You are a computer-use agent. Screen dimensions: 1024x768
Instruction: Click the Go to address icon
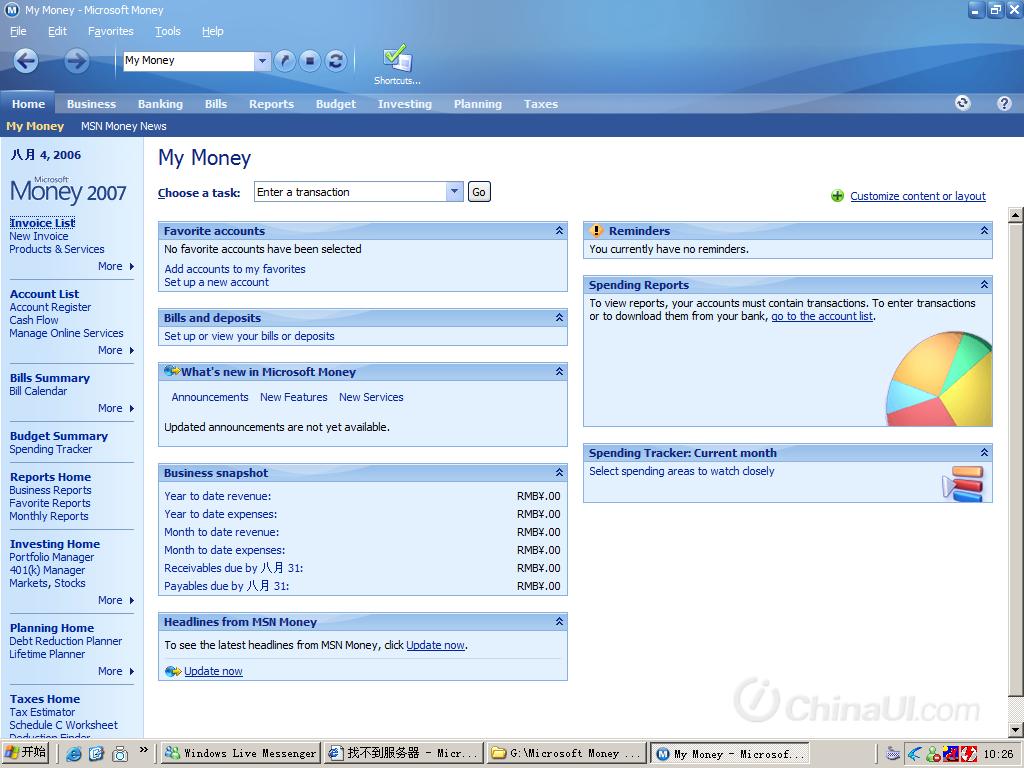point(285,61)
